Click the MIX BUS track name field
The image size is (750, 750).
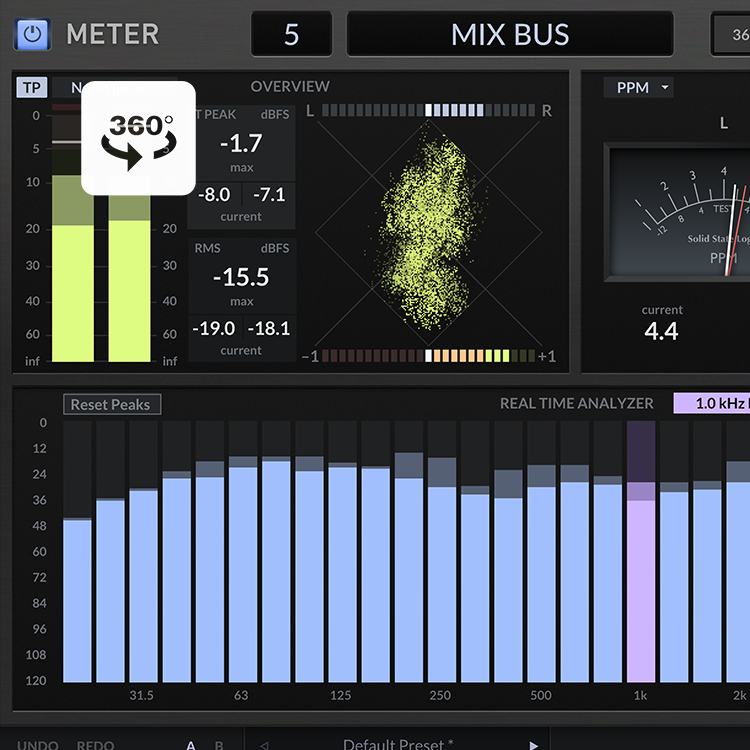pyautogui.click(x=510, y=34)
